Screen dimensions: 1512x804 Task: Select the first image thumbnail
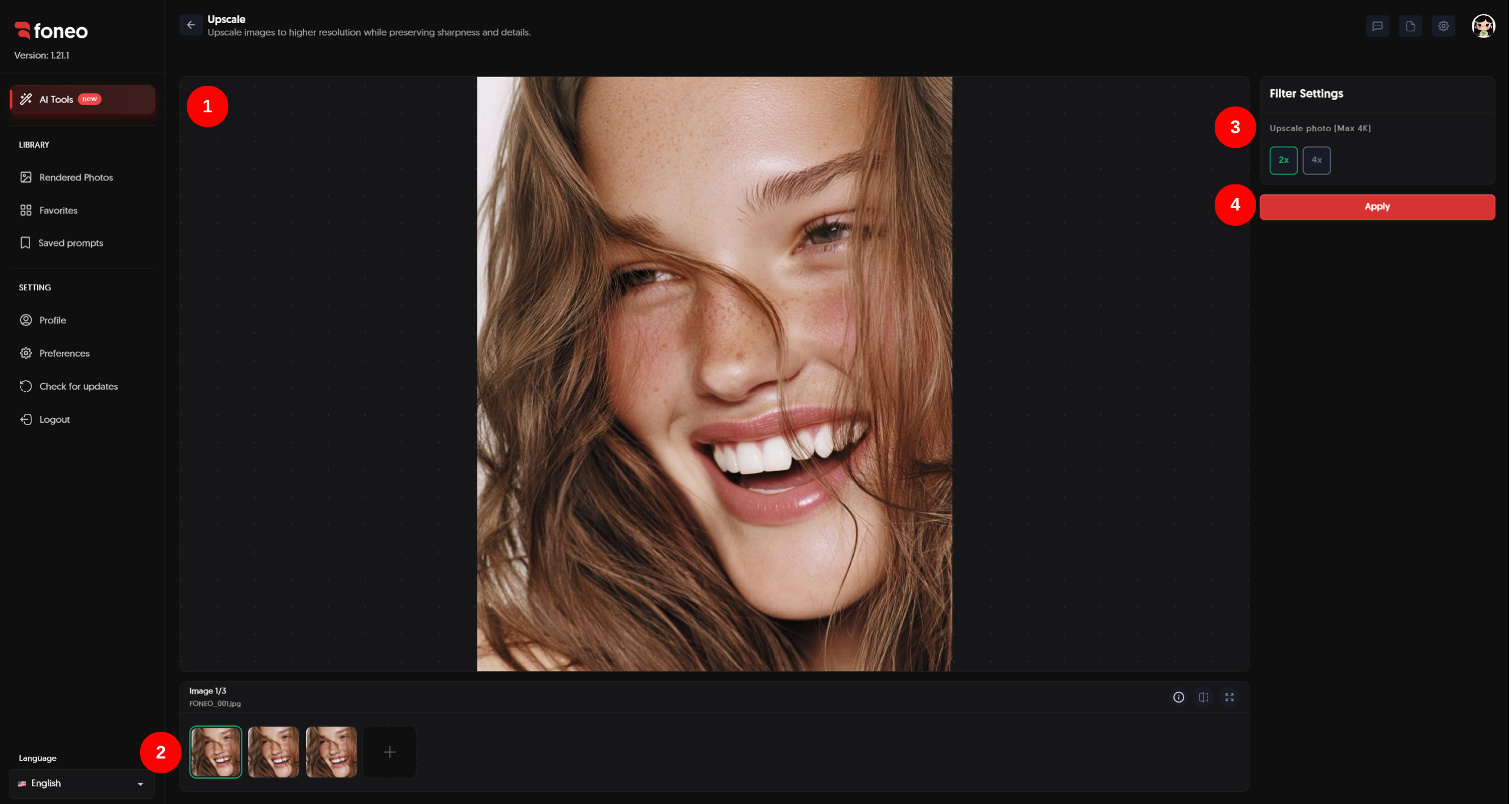pos(216,753)
